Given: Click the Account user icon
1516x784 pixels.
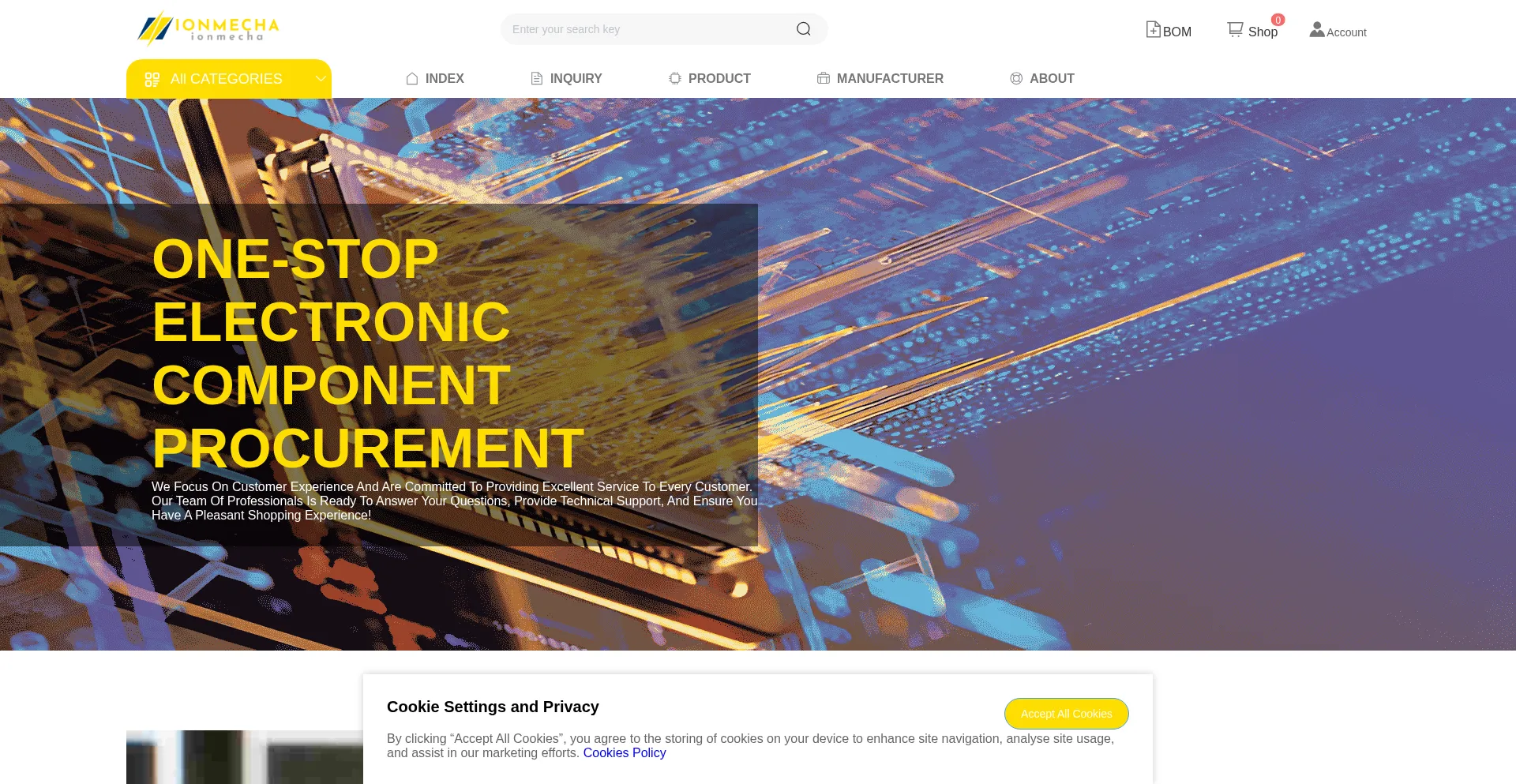Looking at the screenshot, I should pos(1316,30).
